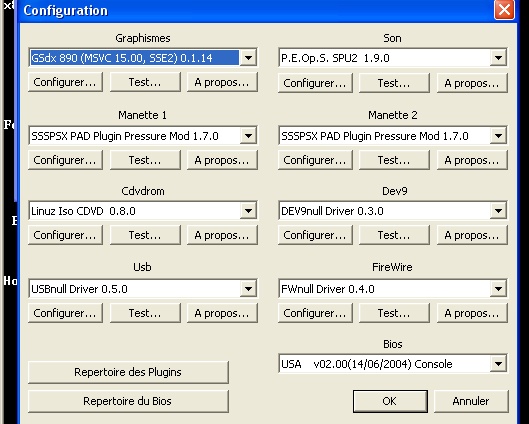
Task: Test the Usb plugin
Action: tap(145, 313)
